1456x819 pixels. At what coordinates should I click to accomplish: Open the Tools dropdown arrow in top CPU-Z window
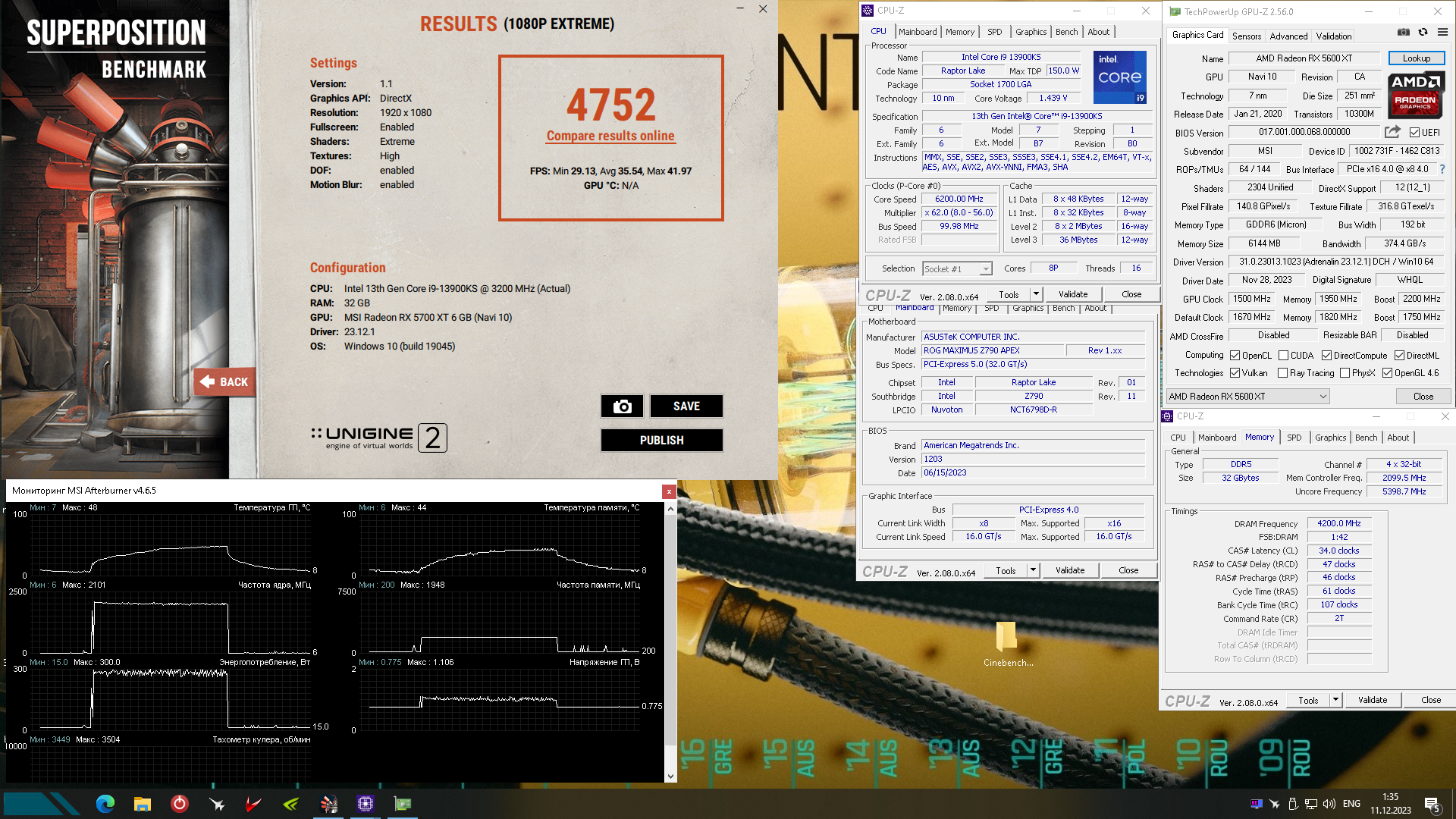[x=1036, y=294]
